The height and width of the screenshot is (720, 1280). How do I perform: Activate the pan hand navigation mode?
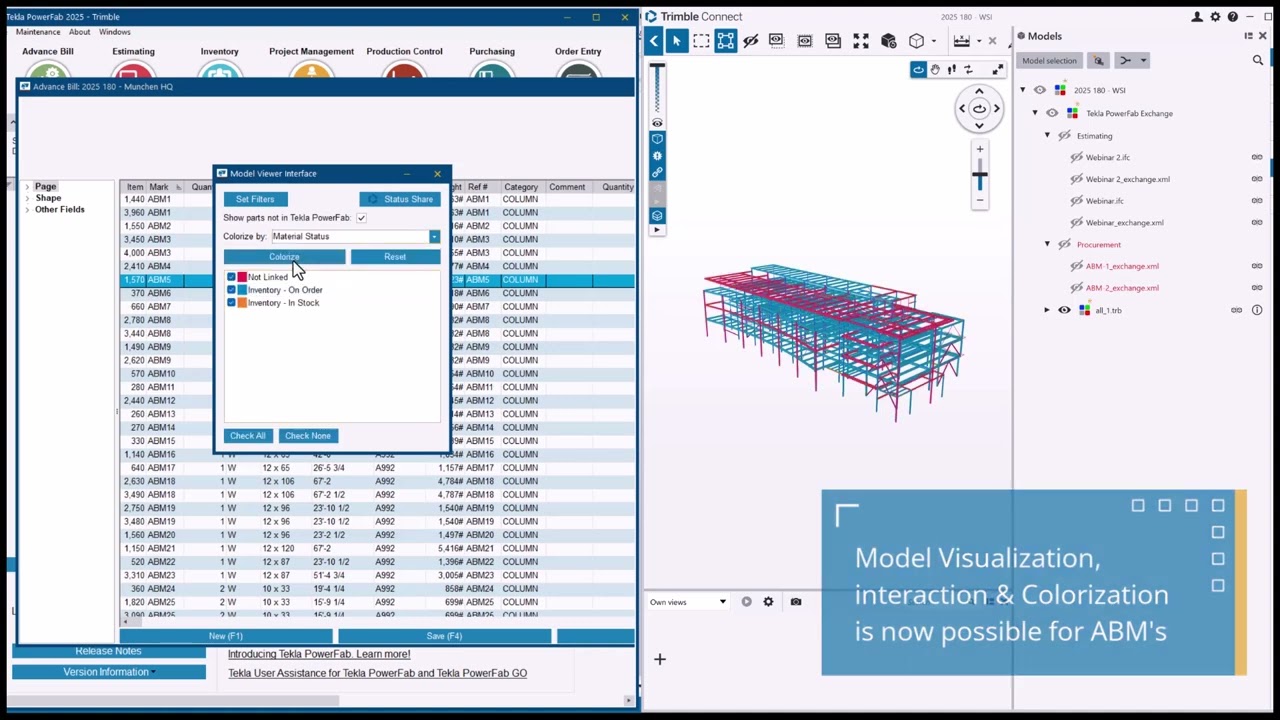tap(935, 69)
